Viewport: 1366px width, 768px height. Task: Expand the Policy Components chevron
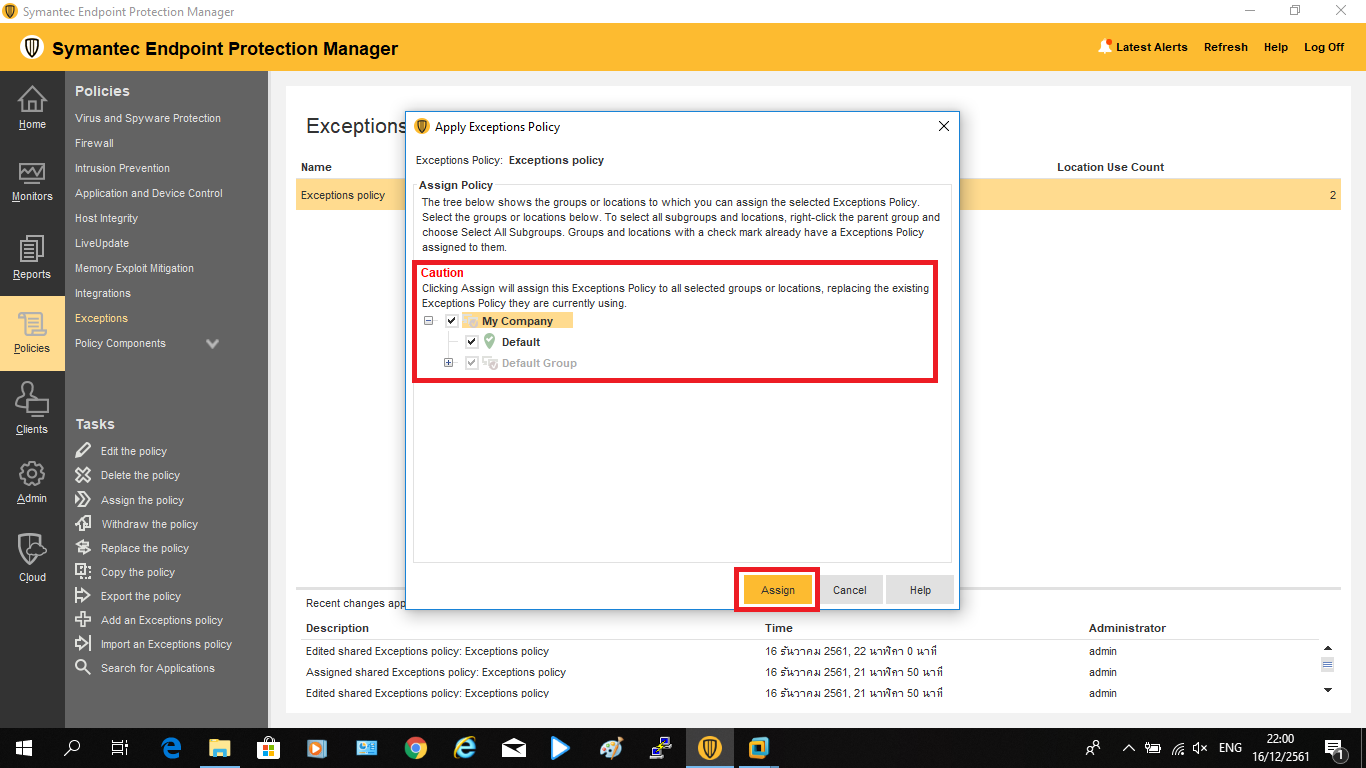click(x=212, y=344)
